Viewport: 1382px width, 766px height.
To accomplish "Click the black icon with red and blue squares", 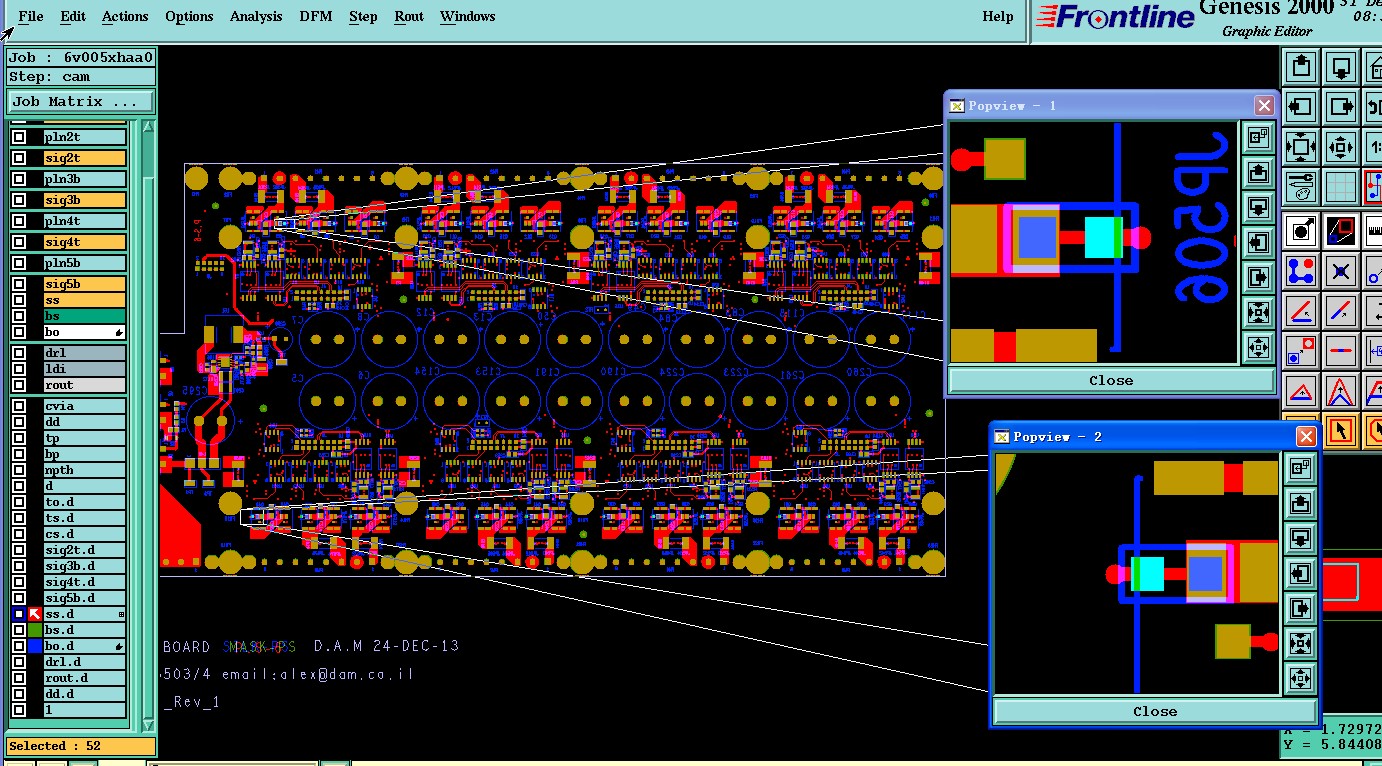I will [1341, 232].
